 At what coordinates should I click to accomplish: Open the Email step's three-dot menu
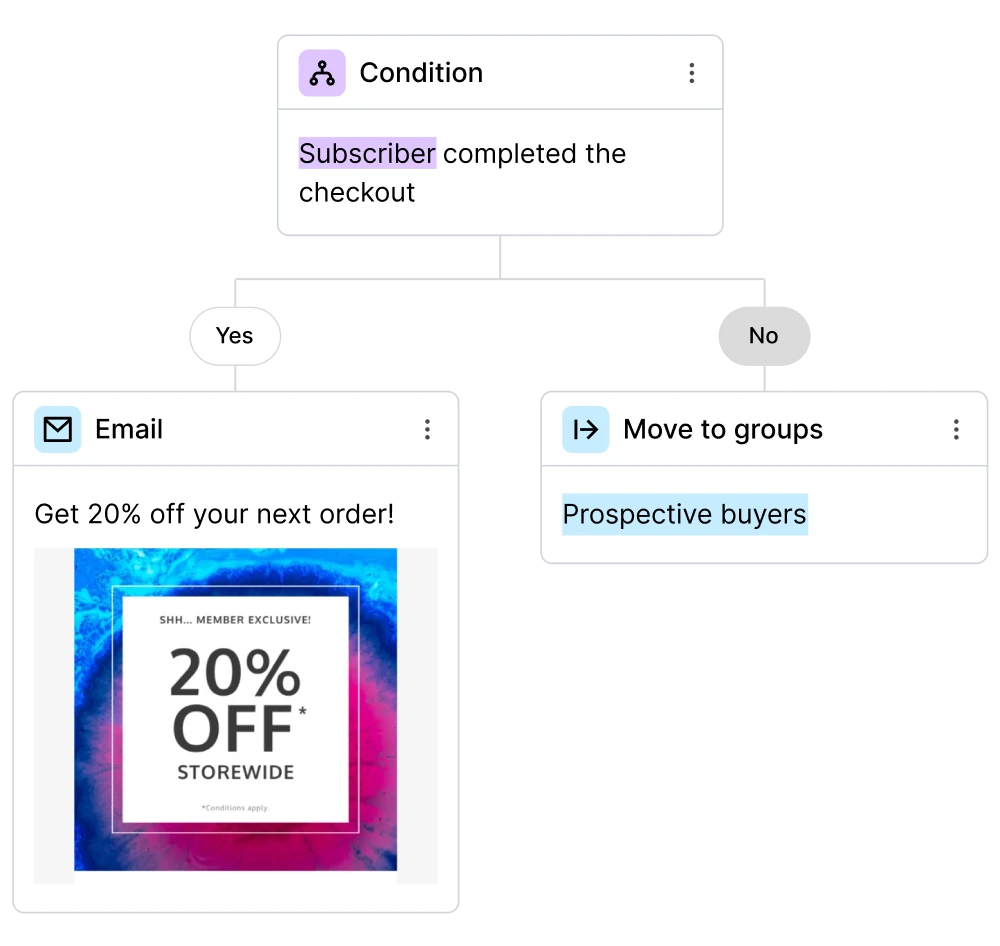click(427, 429)
